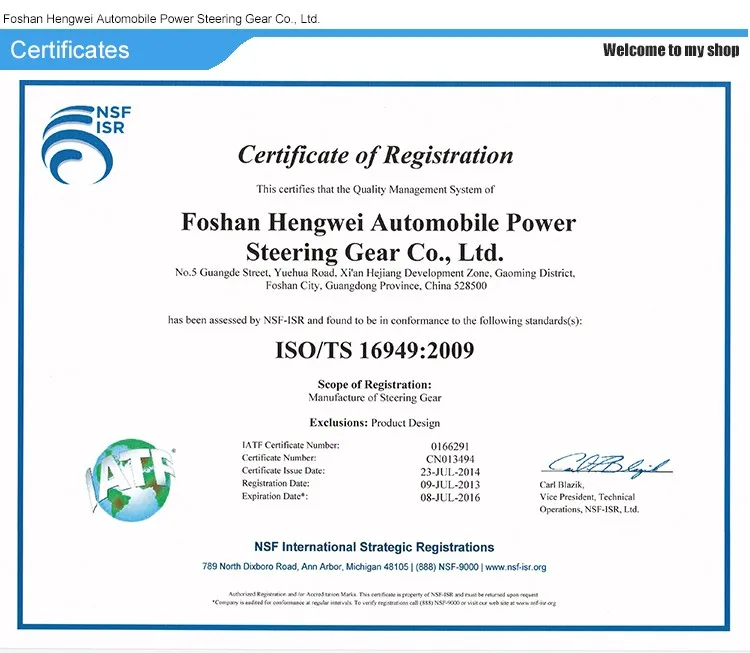750x653 pixels.
Task: Click the IATF globe logo
Action: (x=131, y=480)
